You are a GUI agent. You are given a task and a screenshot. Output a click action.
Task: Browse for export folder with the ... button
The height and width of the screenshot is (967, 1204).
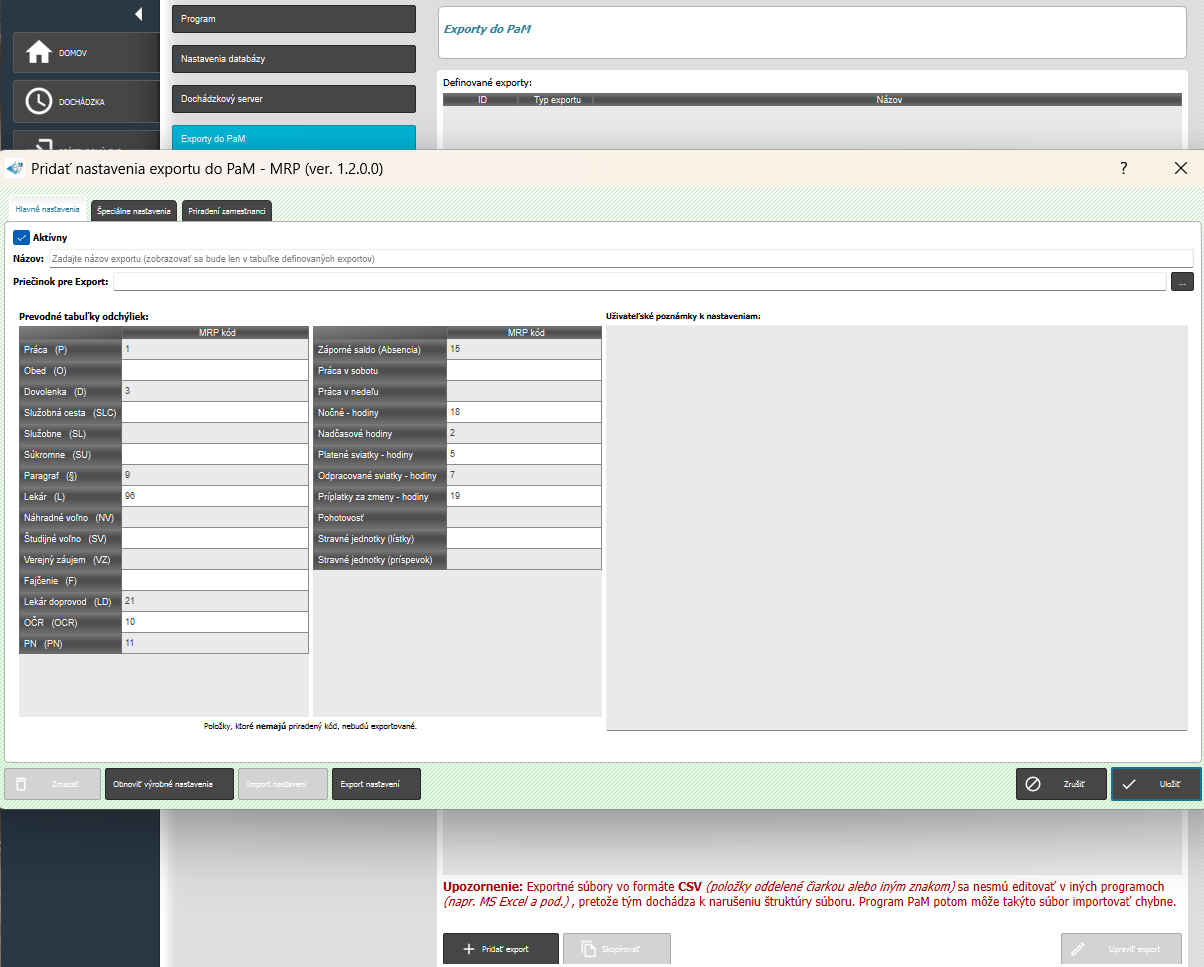click(1182, 282)
